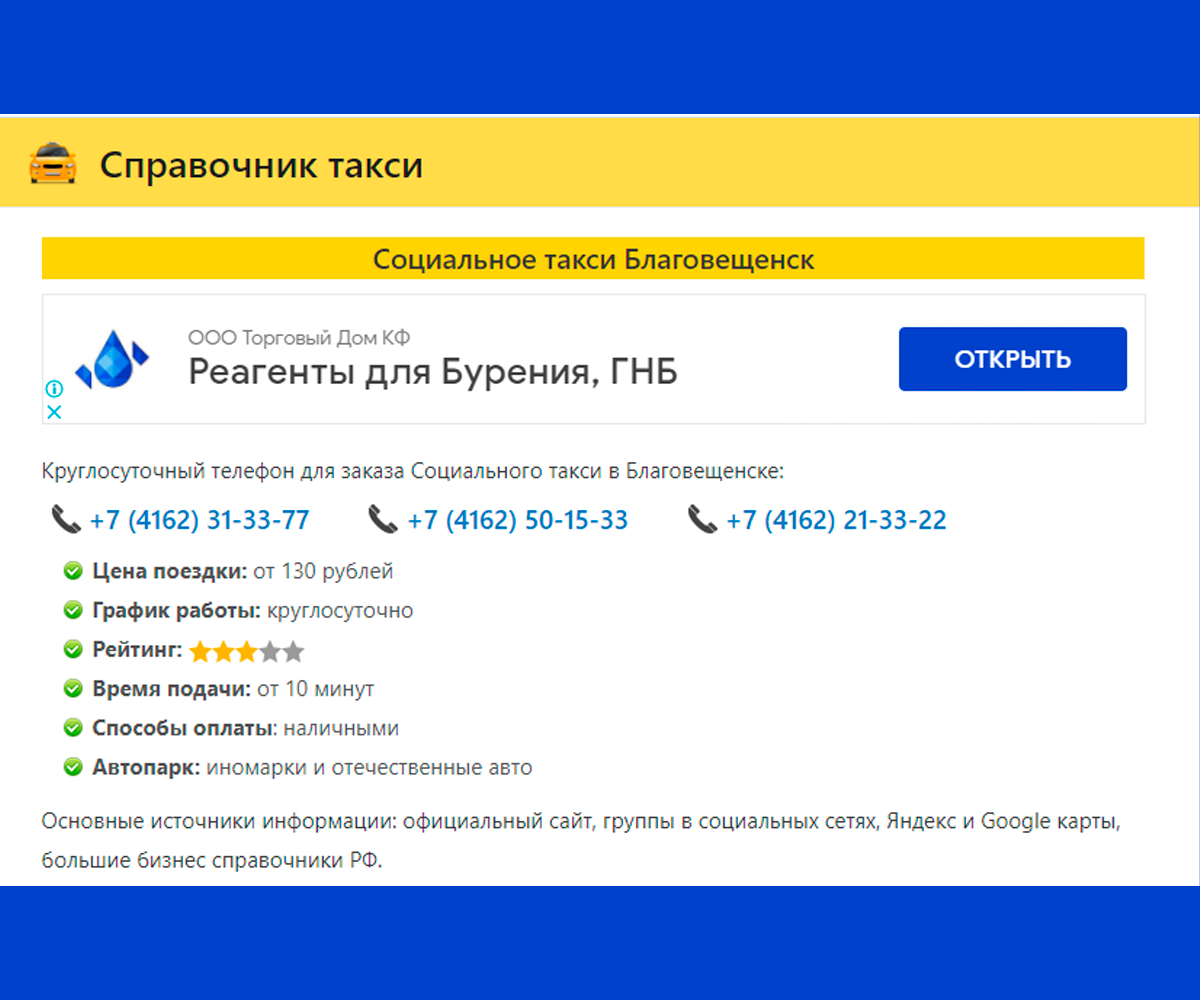The image size is (1200, 1000).
Task: Click the green checkmark beside График работы
Action: 72,610
